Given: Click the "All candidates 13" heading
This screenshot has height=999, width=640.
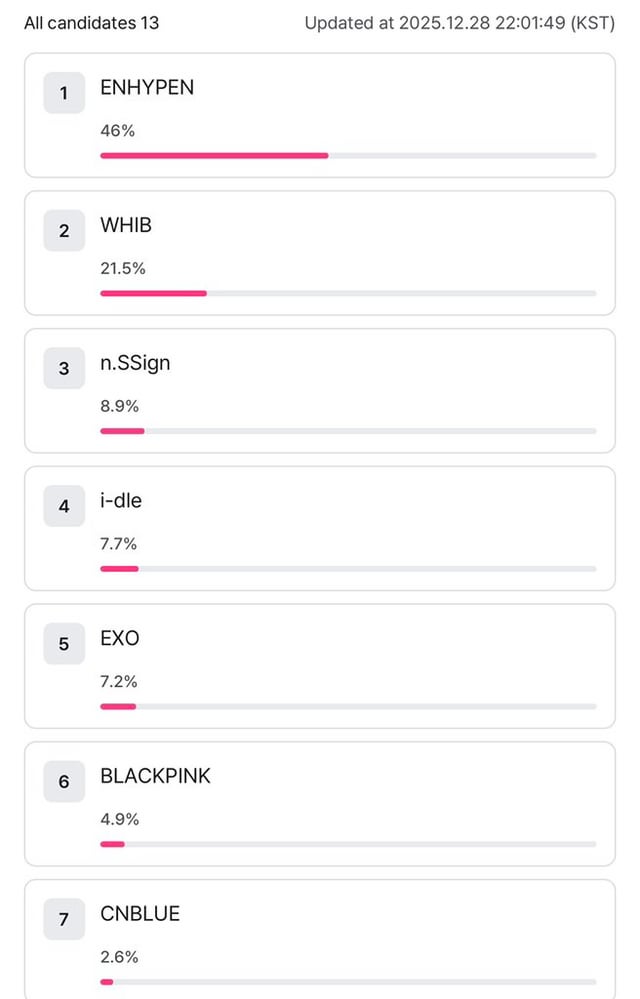Looking at the screenshot, I should [91, 23].
